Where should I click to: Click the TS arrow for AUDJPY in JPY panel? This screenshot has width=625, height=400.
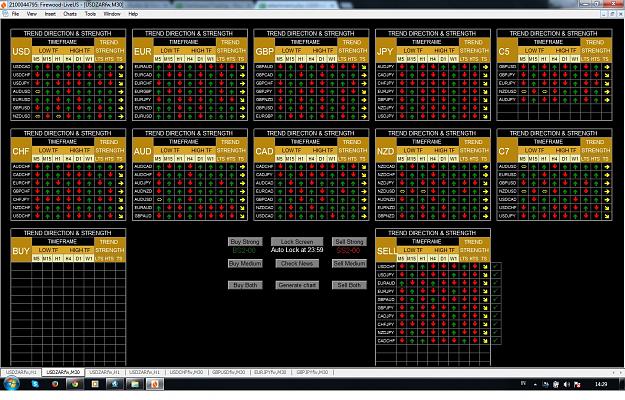(x=485, y=67)
